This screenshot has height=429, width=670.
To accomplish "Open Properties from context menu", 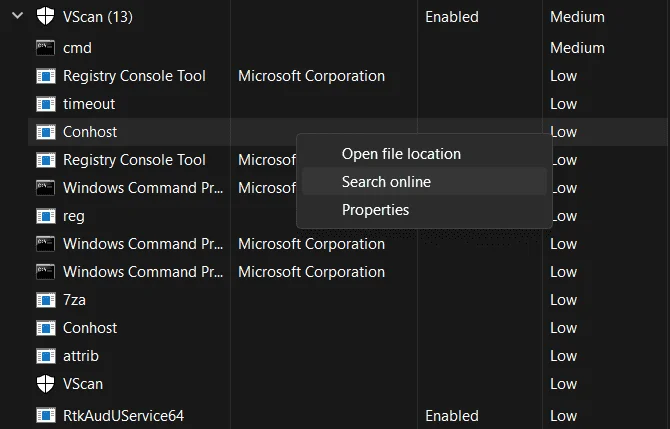I will (424, 210).
